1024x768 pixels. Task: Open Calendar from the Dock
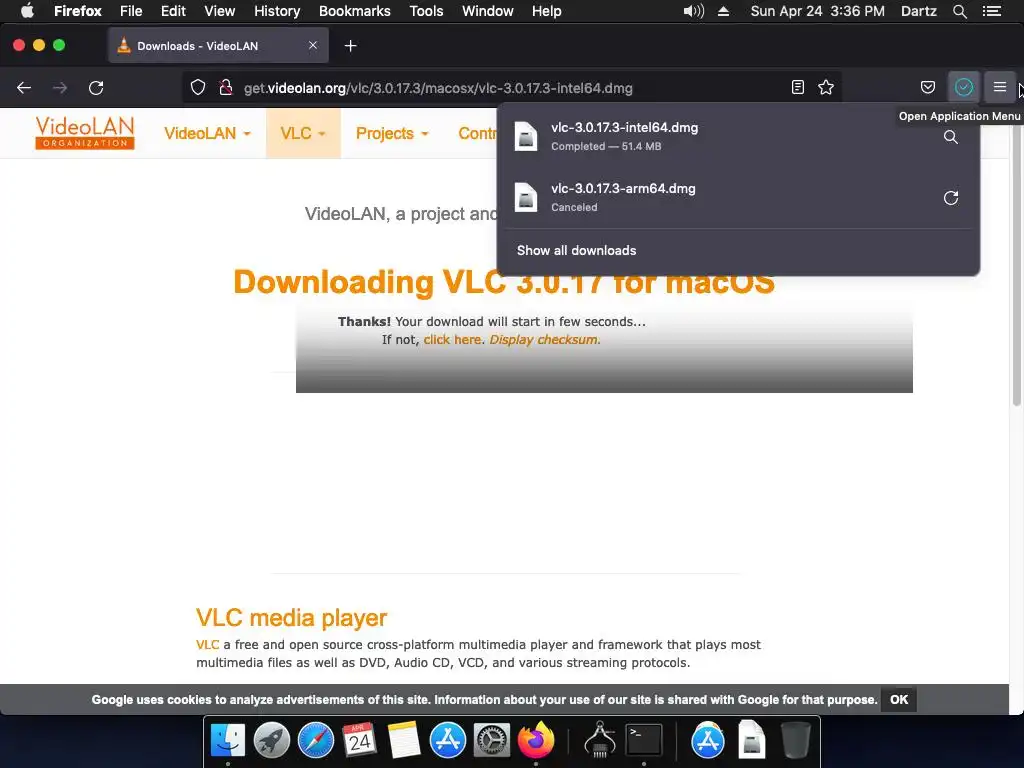pos(359,740)
